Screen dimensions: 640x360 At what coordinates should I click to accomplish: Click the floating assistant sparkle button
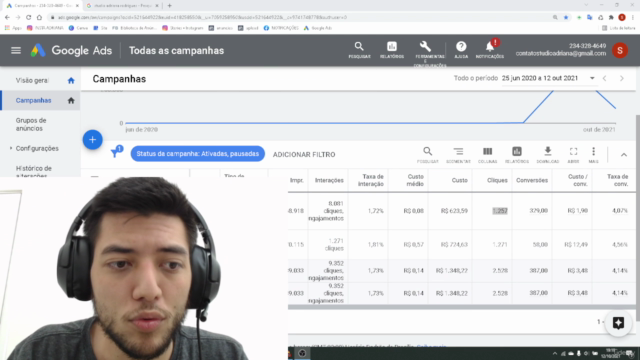pyautogui.click(x=618, y=323)
